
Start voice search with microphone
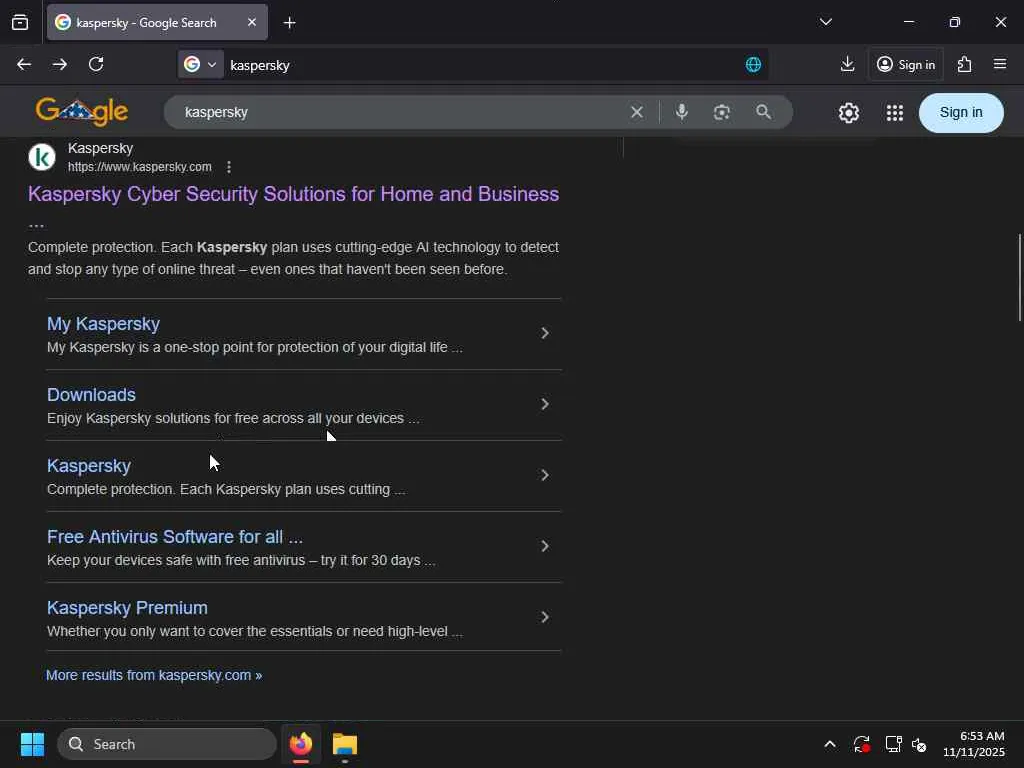pyautogui.click(x=681, y=112)
